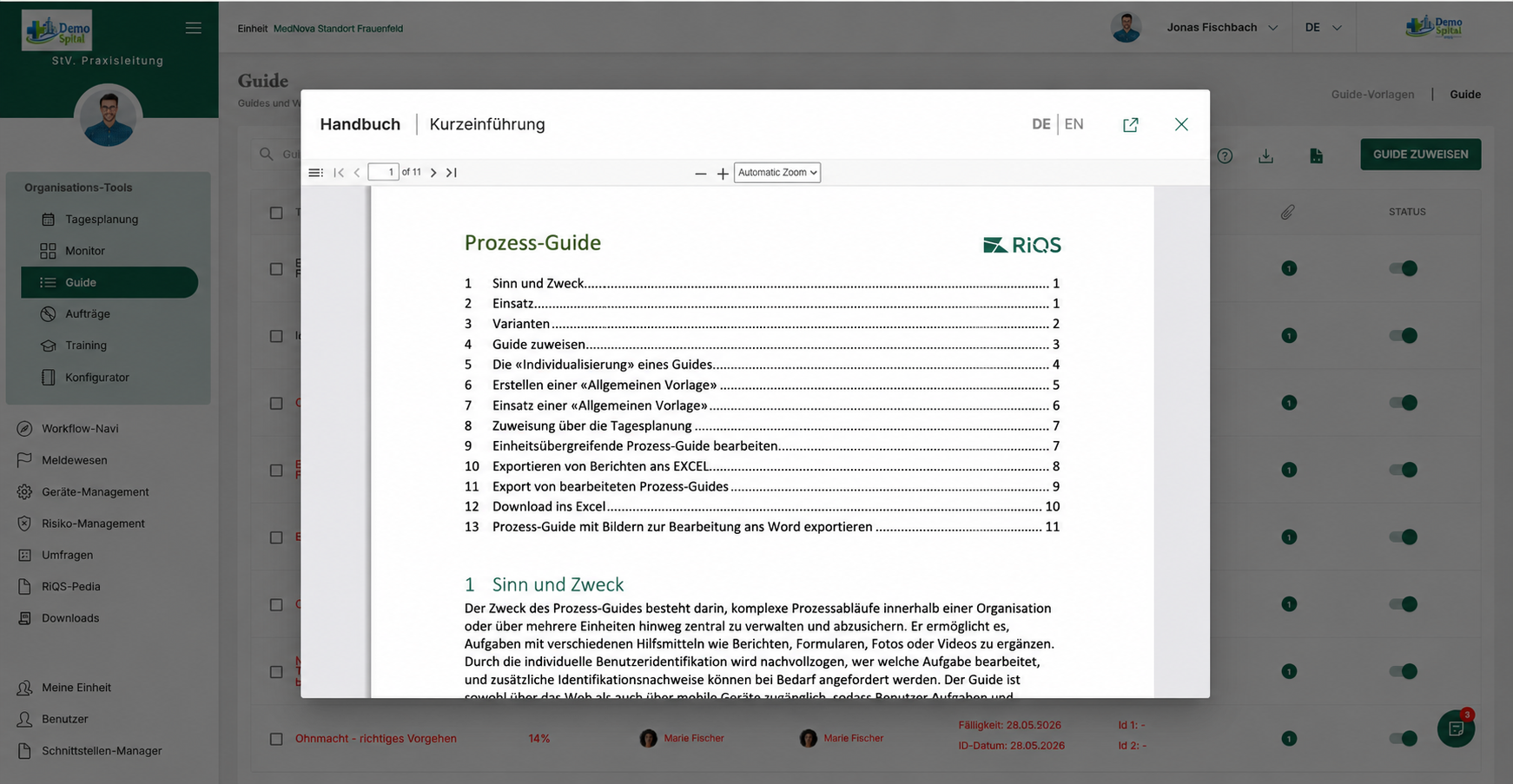Screen dimensions: 1513x784
Task: Open the Automatic Zoom dropdown
Action: point(777,173)
